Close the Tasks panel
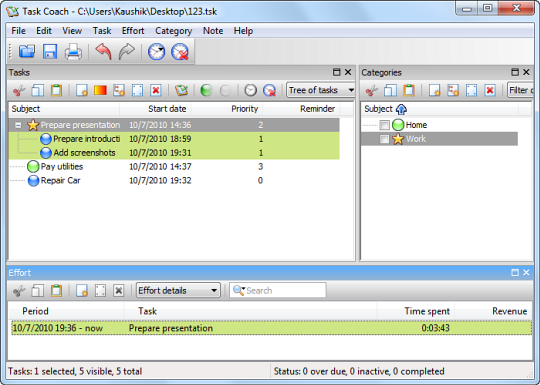540x385 pixels. coord(348,72)
